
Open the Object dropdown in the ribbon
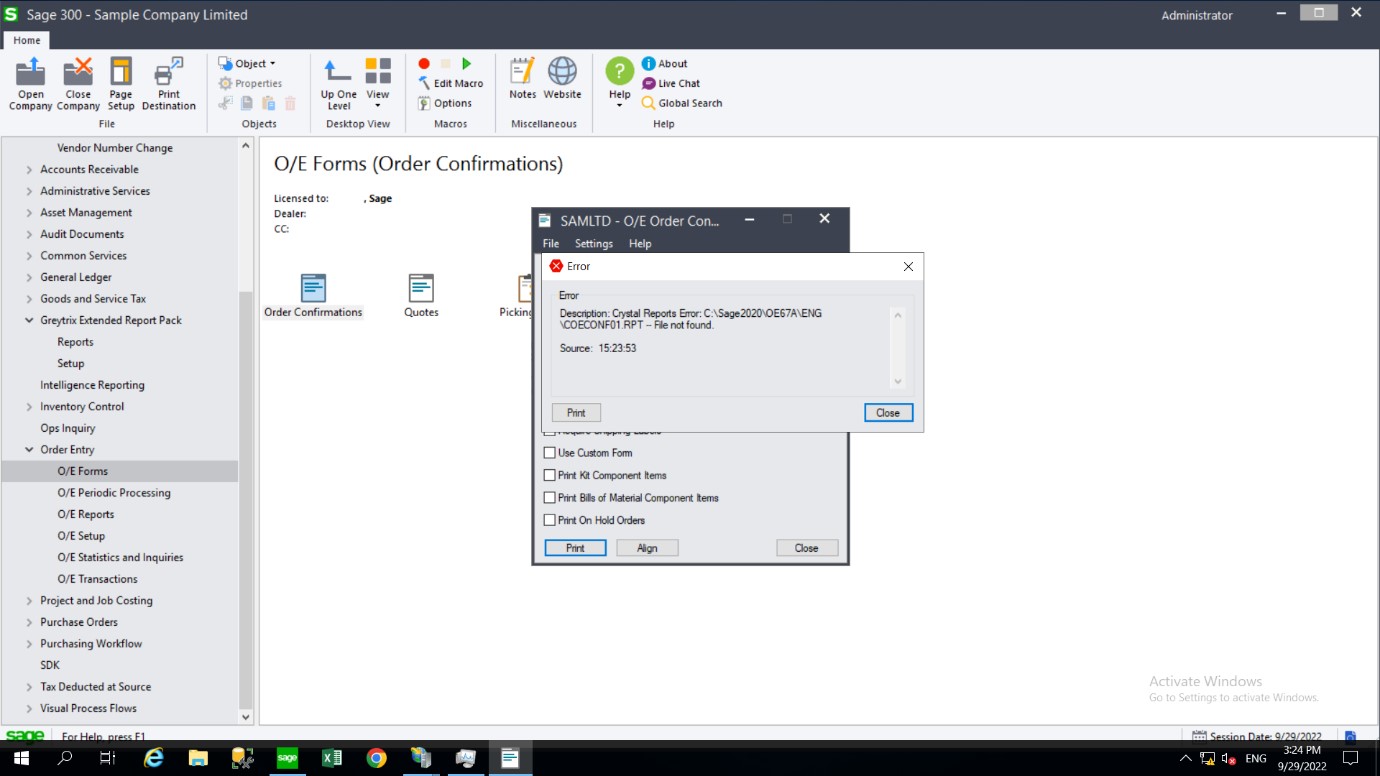point(247,64)
